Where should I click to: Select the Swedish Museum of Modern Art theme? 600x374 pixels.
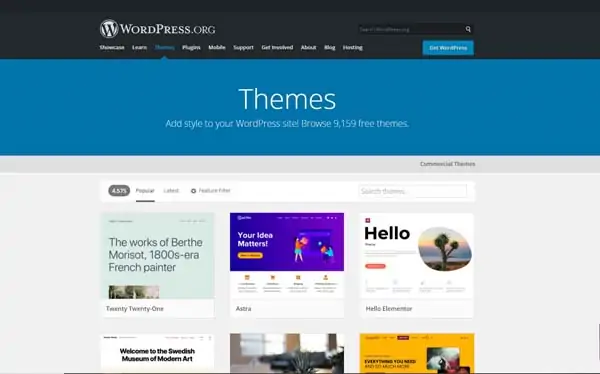[x=157, y=353]
